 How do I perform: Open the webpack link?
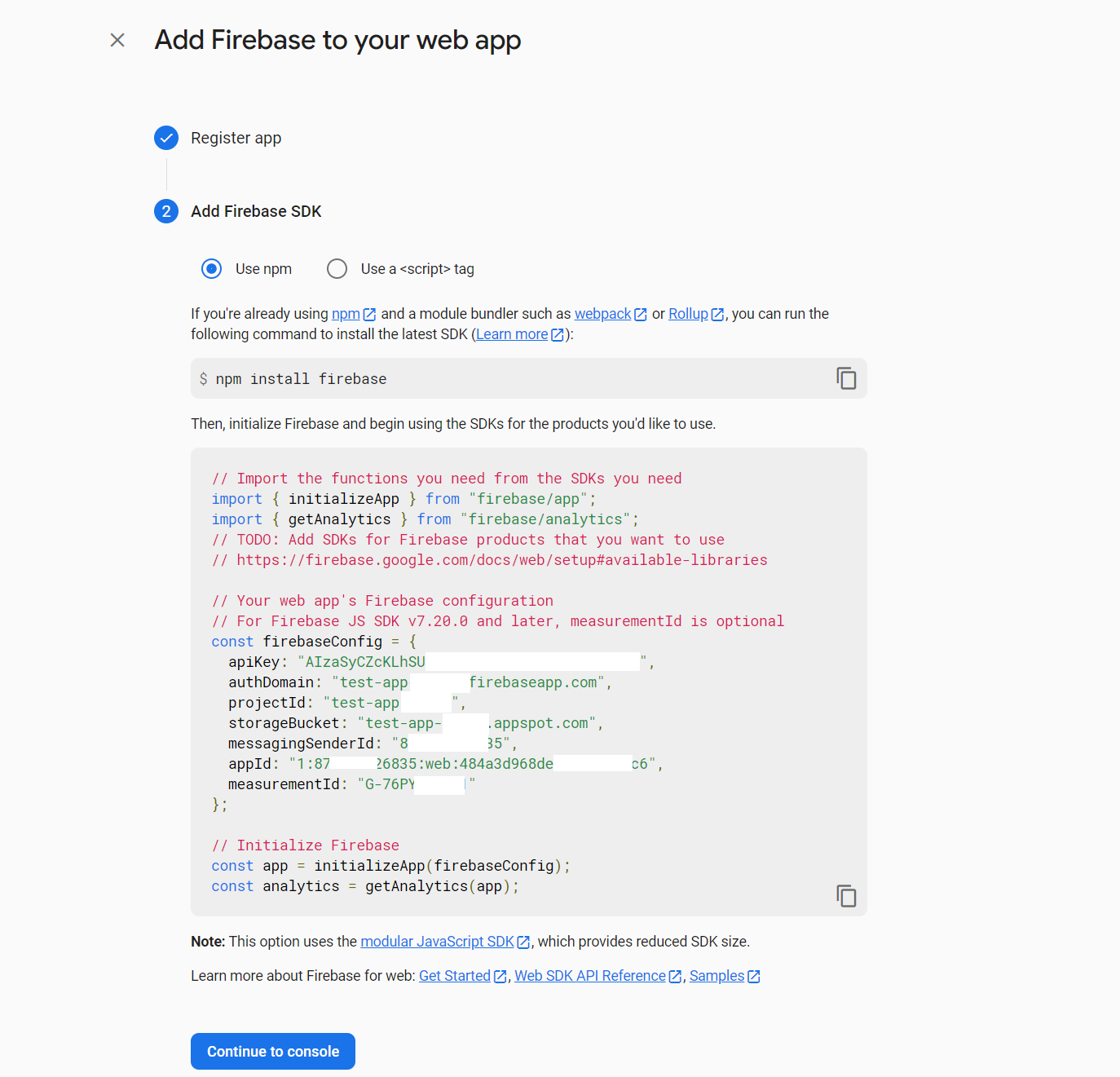602,314
